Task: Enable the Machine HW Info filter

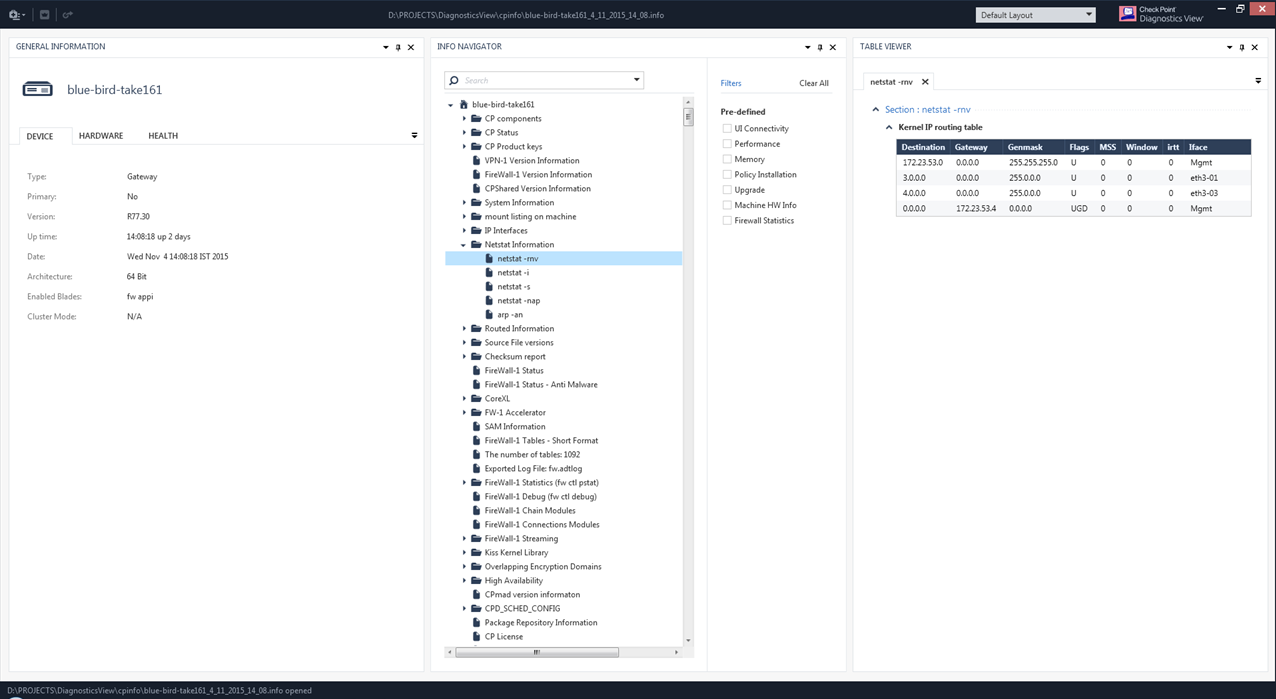Action: click(727, 205)
